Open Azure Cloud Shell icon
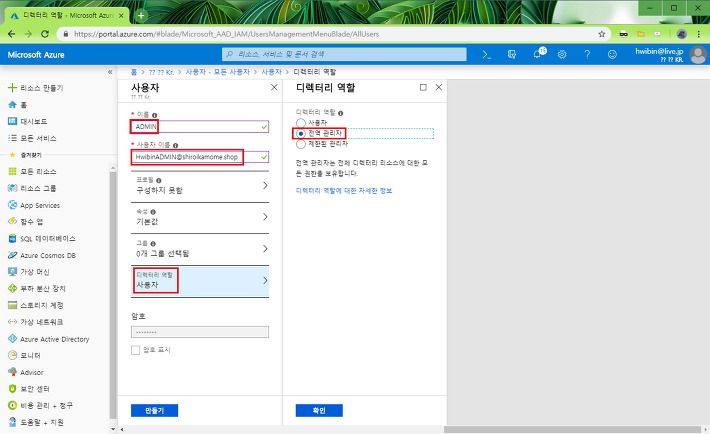The height and width of the screenshot is (434, 710). pos(487,54)
